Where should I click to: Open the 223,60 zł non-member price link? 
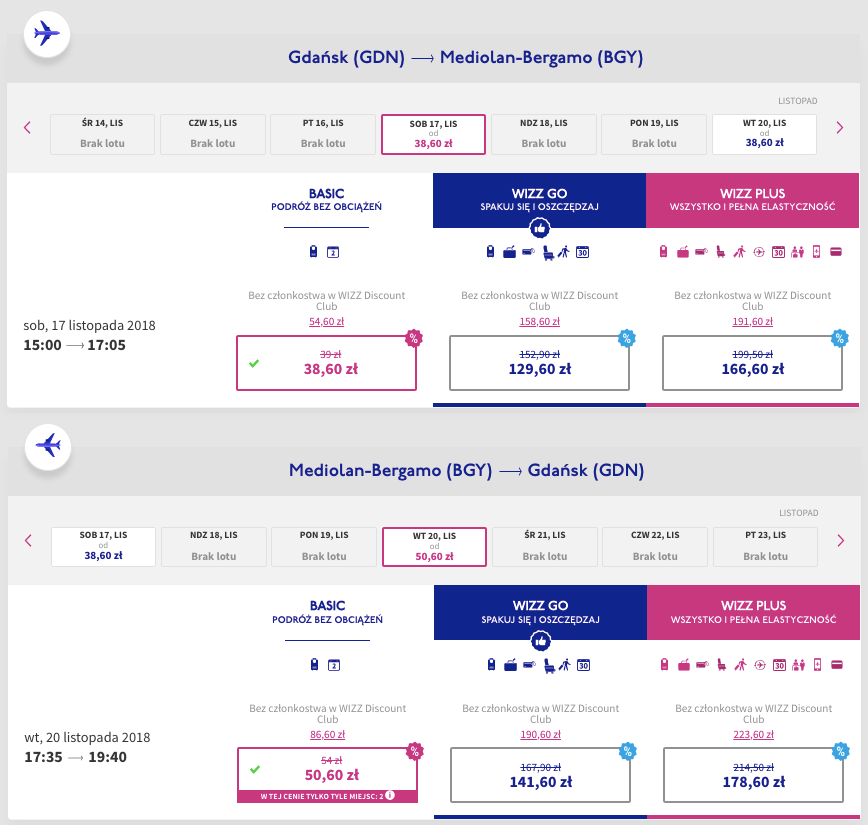point(753,734)
